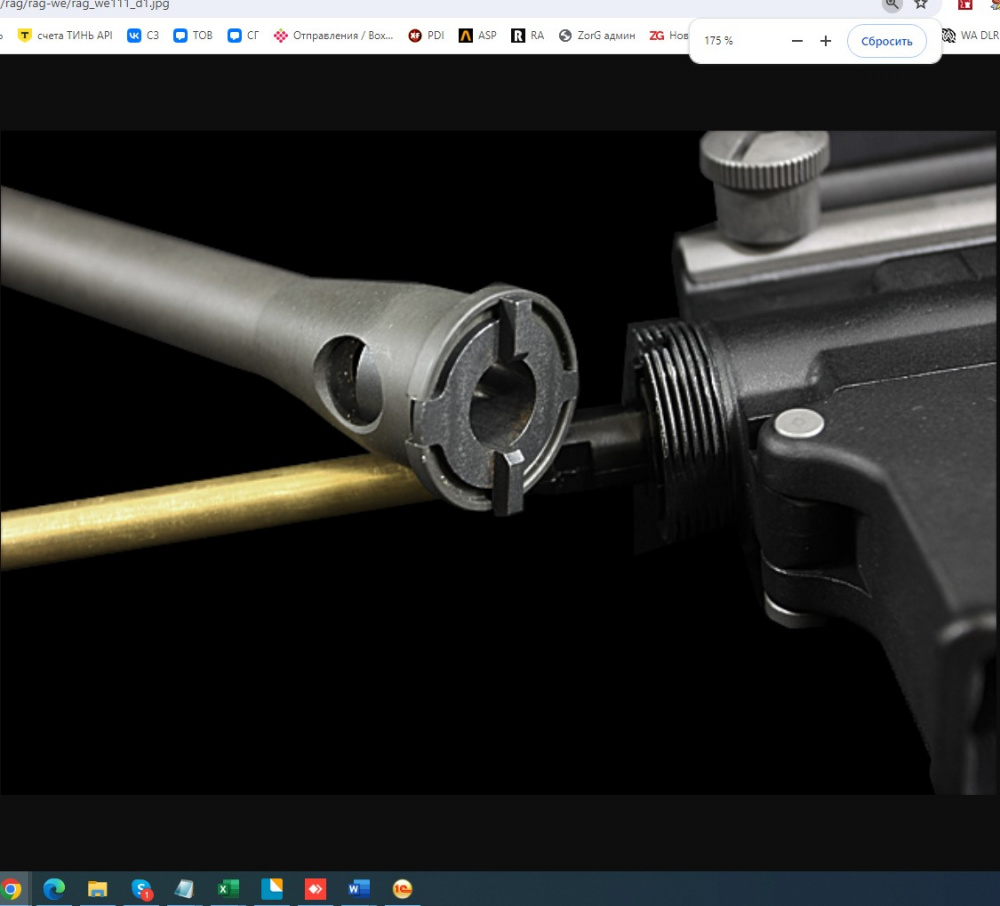
Task: Click the displayed rag_we111_d1.jpg image
Action: [498, 462]
